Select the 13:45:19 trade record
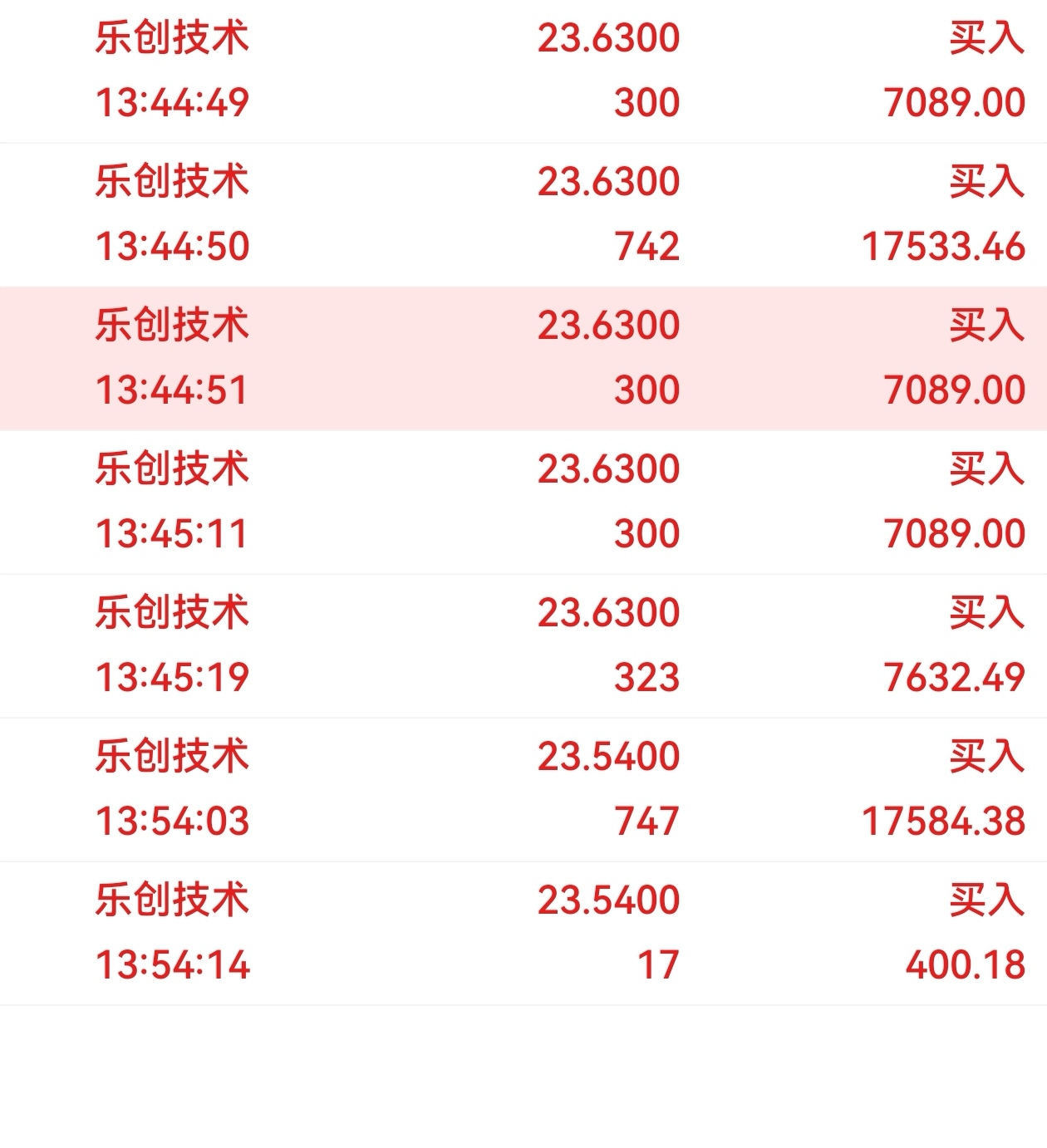The width and height of the screenshot is (1047, 1148). [523, 645]
